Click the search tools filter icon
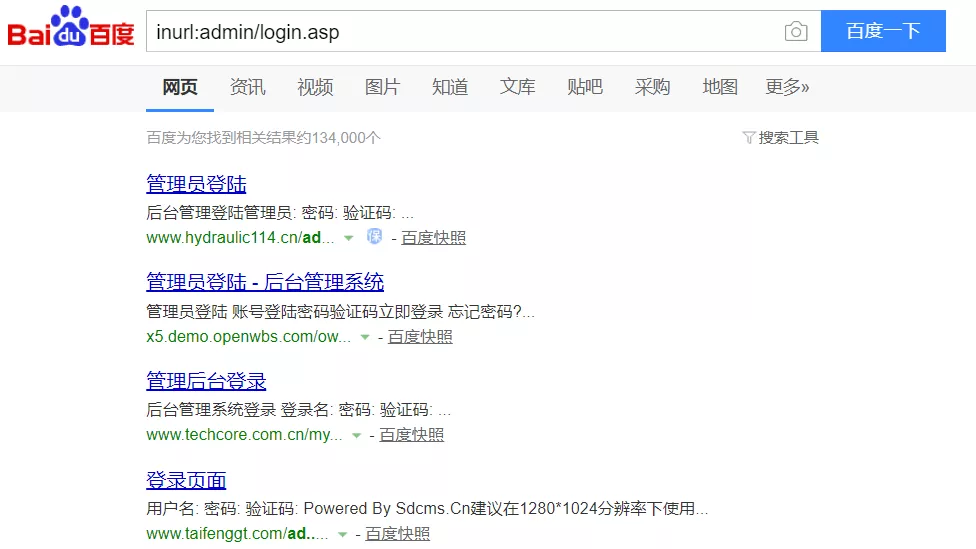Viewport: 976px width, 549px height. pyautogui.click(x=749, y=138)
